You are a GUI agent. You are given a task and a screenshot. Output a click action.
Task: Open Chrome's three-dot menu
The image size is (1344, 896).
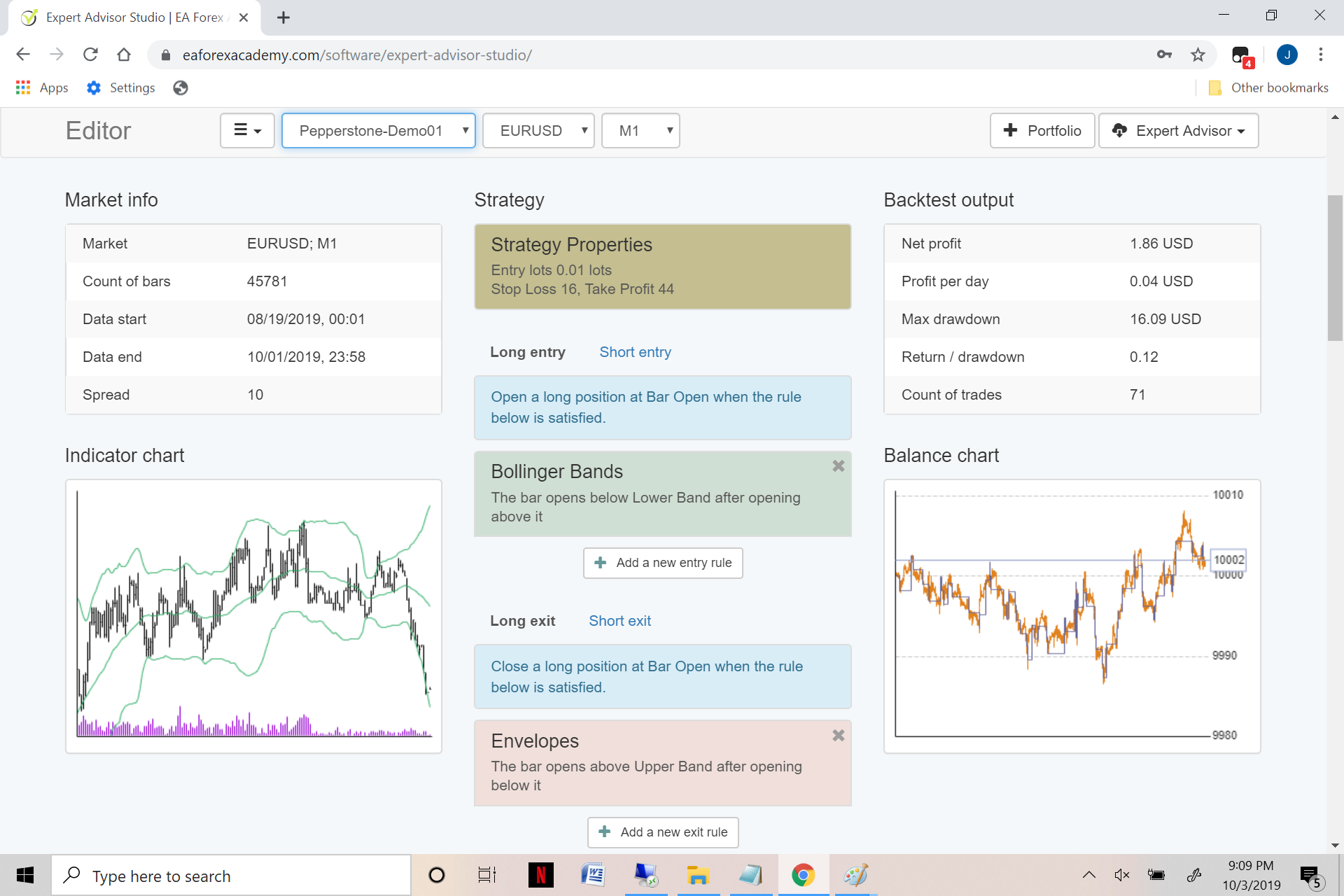(x=1321, y=55)
